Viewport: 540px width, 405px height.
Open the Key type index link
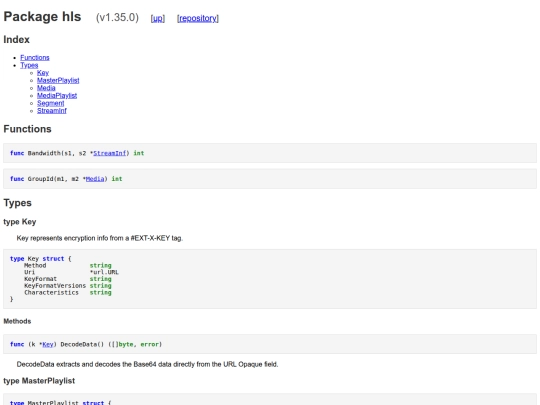pyautogui.click(x=43, y=73)
